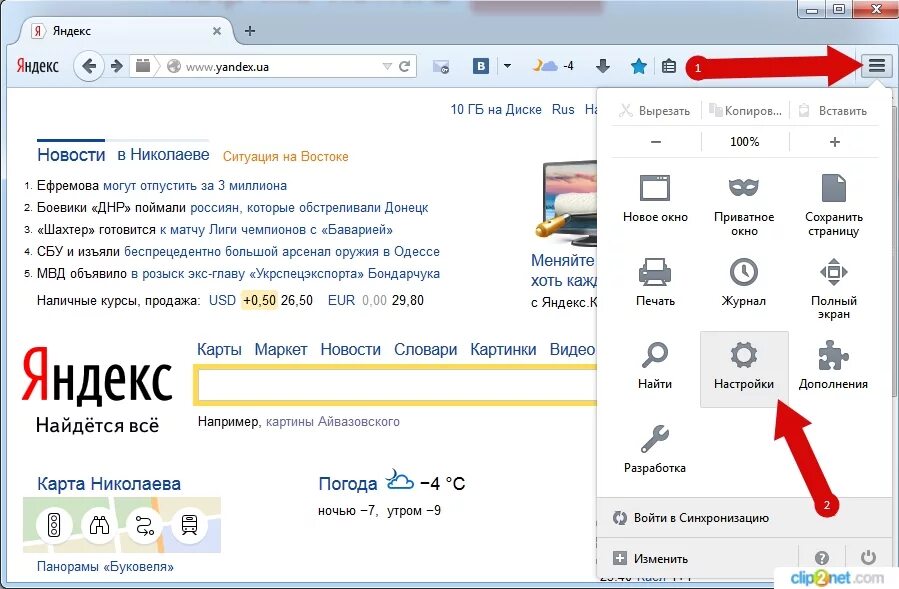Reset zoom via the 100% button
This screenshot has width=899, height=589.
pyautogui.click(x=745, y=142)
